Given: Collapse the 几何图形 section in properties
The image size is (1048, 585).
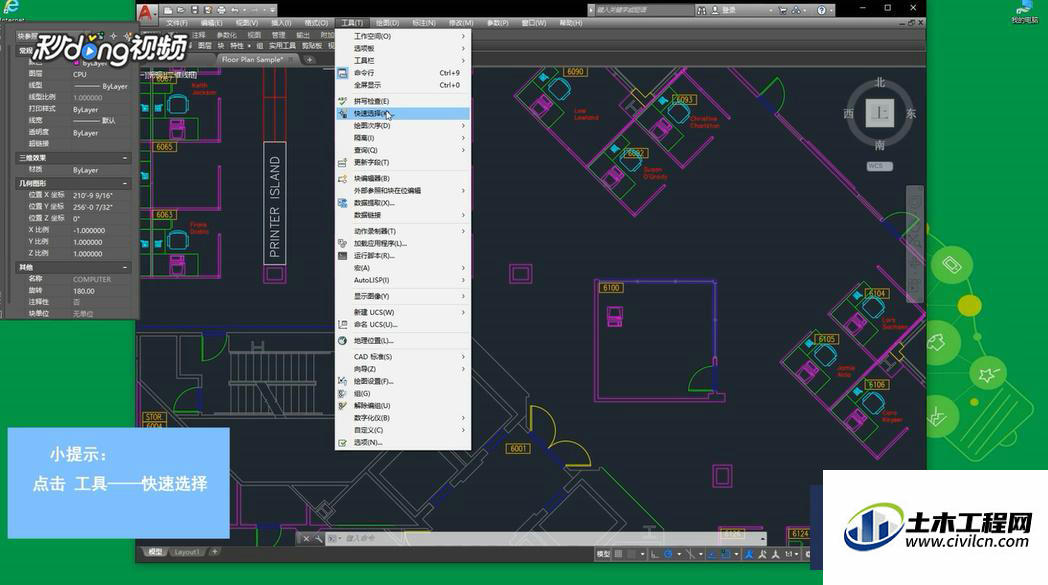Looking at the screenshot, I should pyautogui.click(x=125, y=183).
